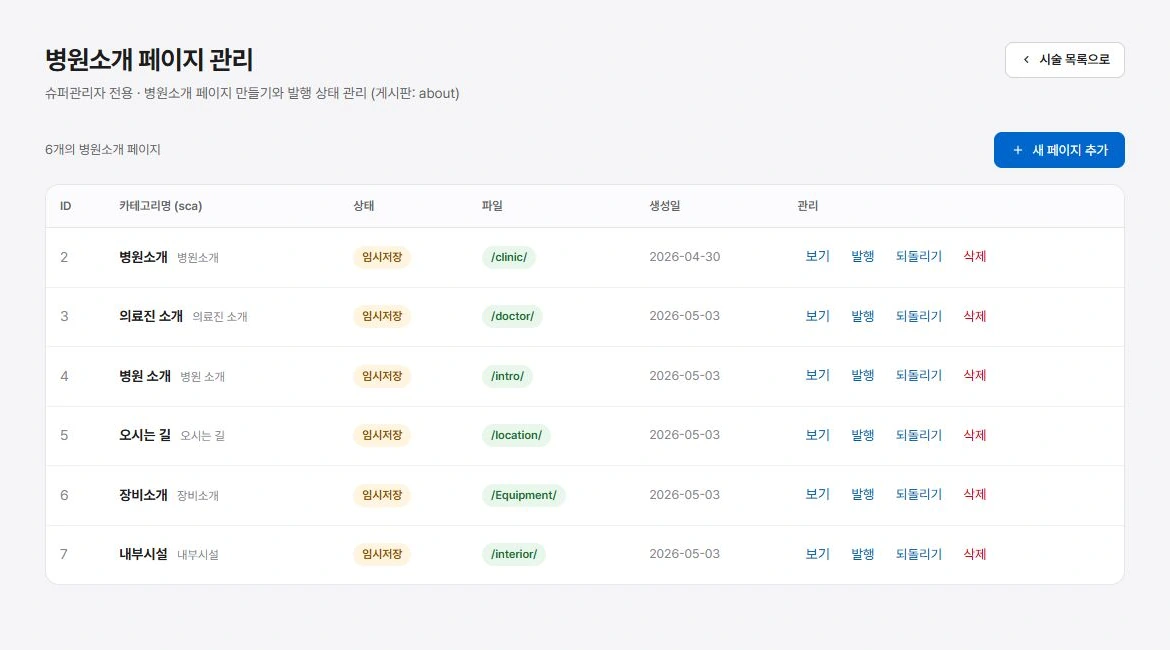
Task: Click the 새 페이지 추가 button
Action: click(1059, 150)
